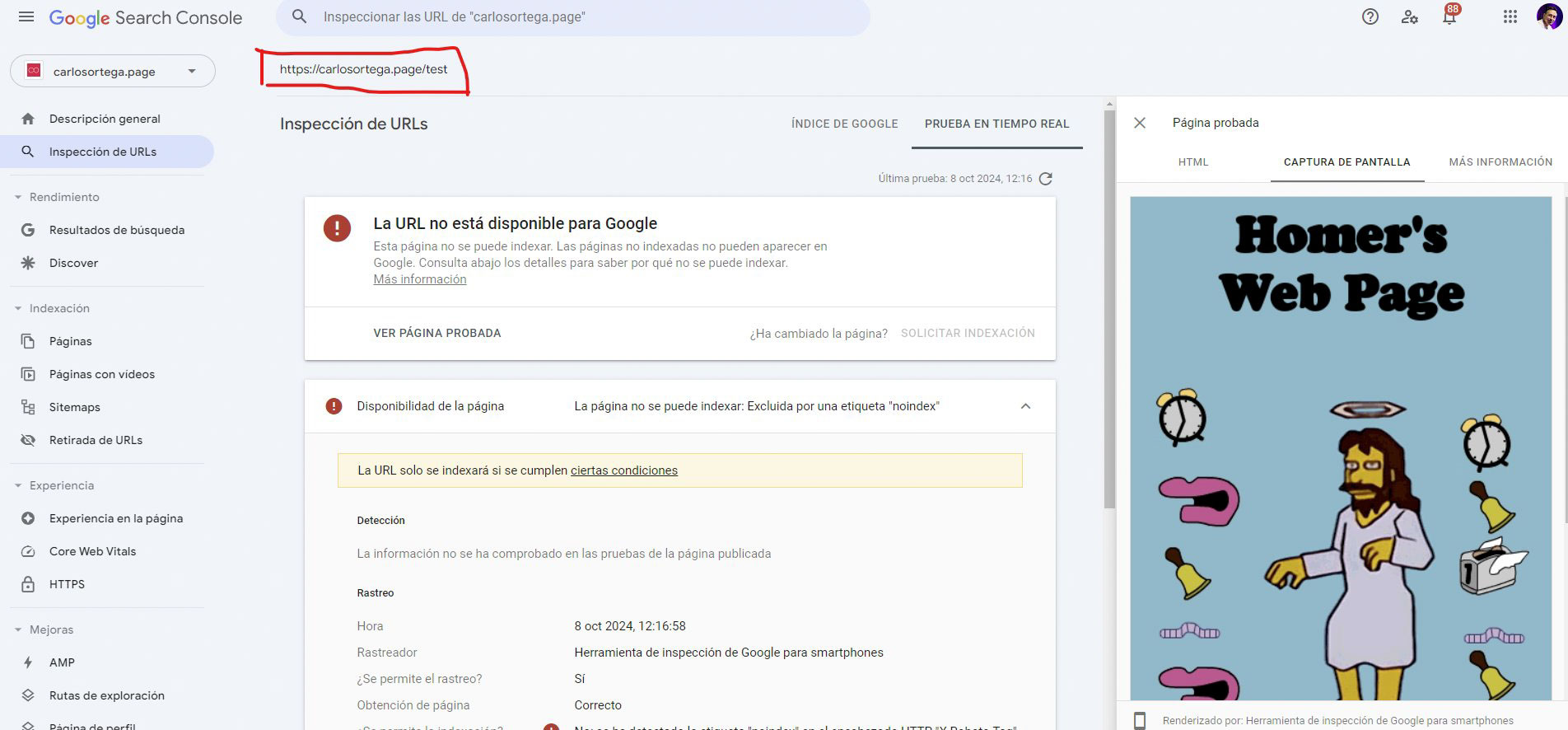The width and height of the screenshot is (1568, 730).
Task: Click the Google G icon for Resultados de búsqueda
Action: coord(28,230)
